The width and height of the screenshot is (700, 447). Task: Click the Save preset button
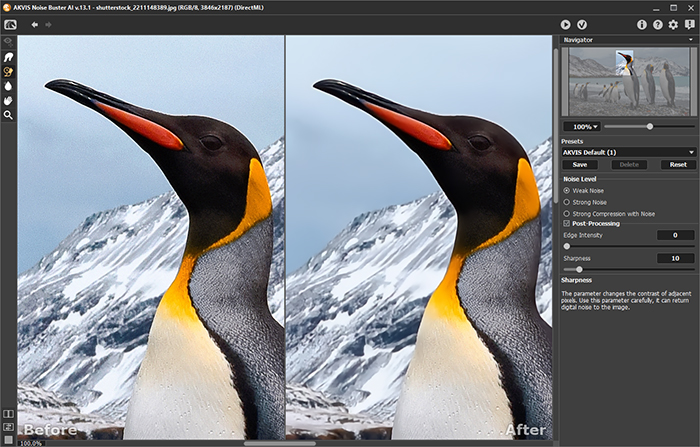point(579,164)
